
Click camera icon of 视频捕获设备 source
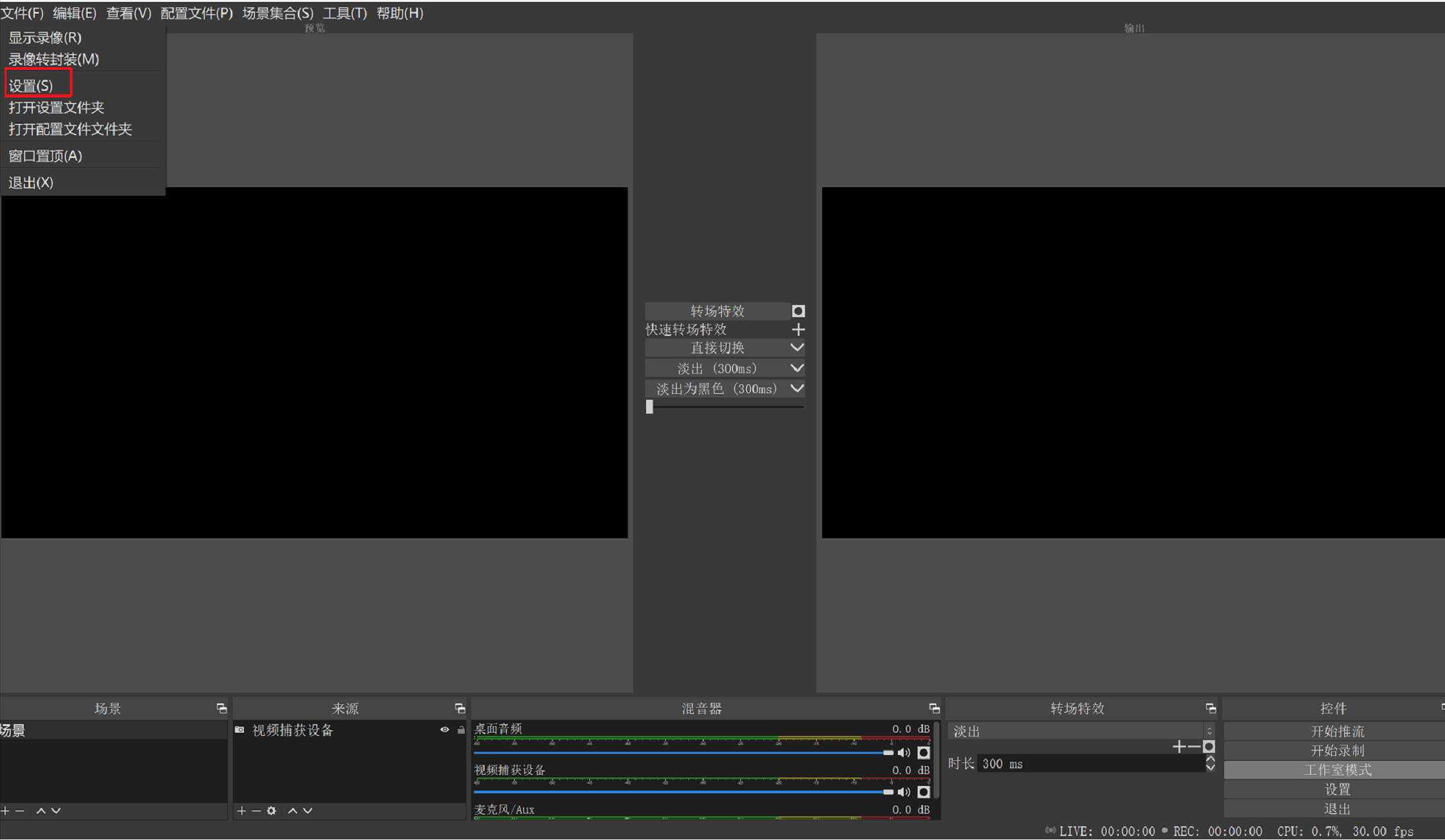click(240, 730)
